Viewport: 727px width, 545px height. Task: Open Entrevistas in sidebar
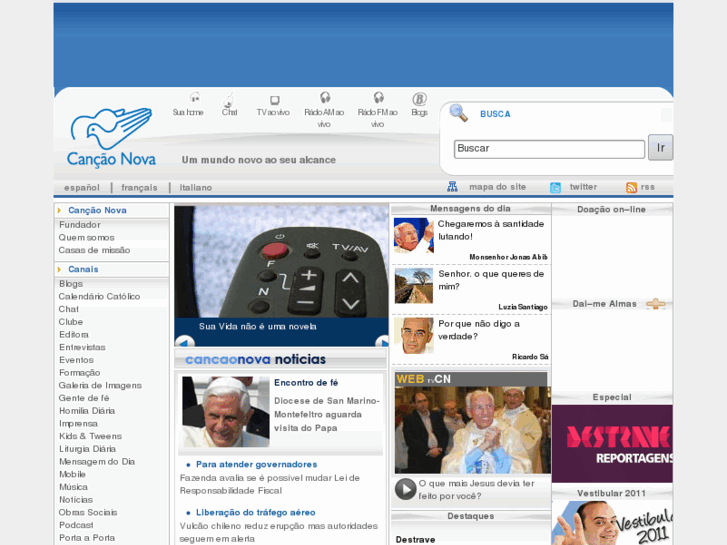[82, 347]
